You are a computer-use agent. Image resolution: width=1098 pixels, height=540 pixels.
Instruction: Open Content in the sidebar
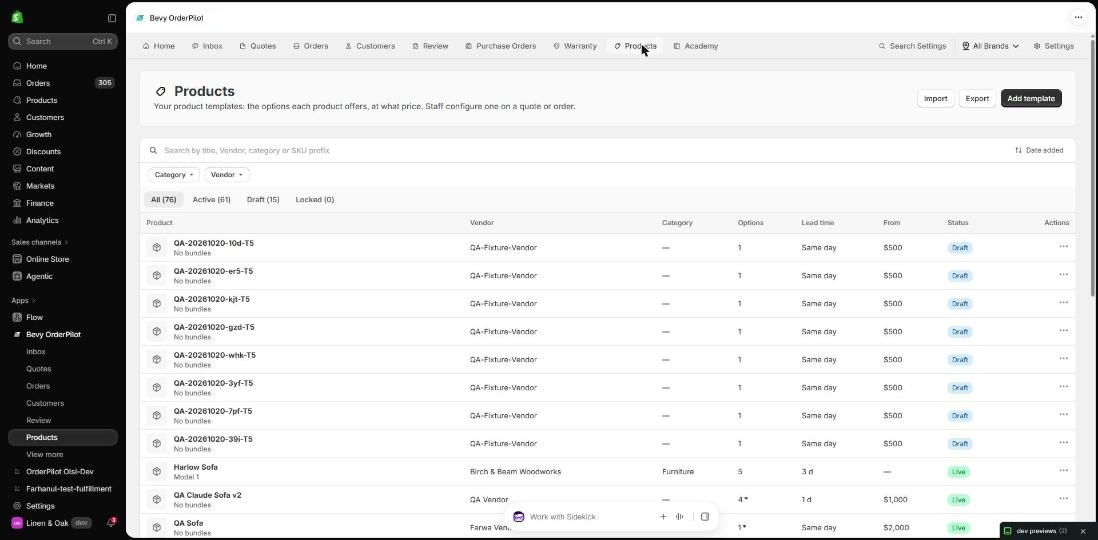click(40, 169)
